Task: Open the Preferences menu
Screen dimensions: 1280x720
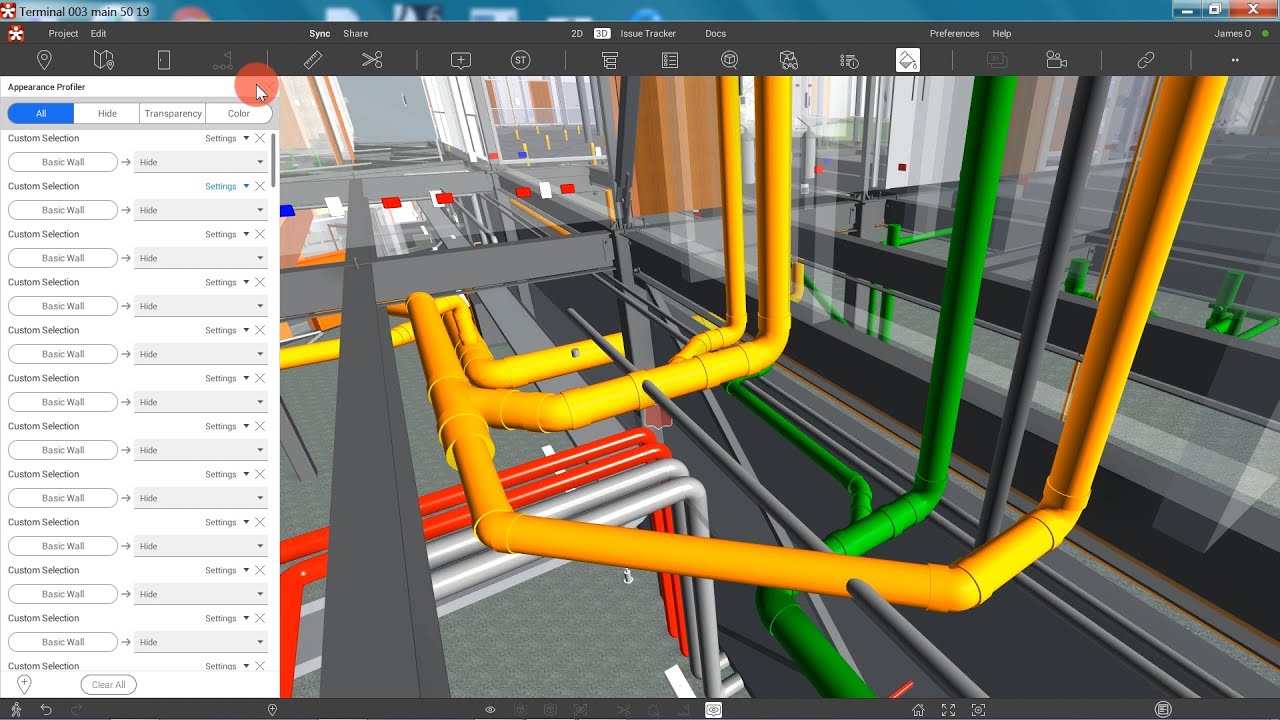Action: 954,33
